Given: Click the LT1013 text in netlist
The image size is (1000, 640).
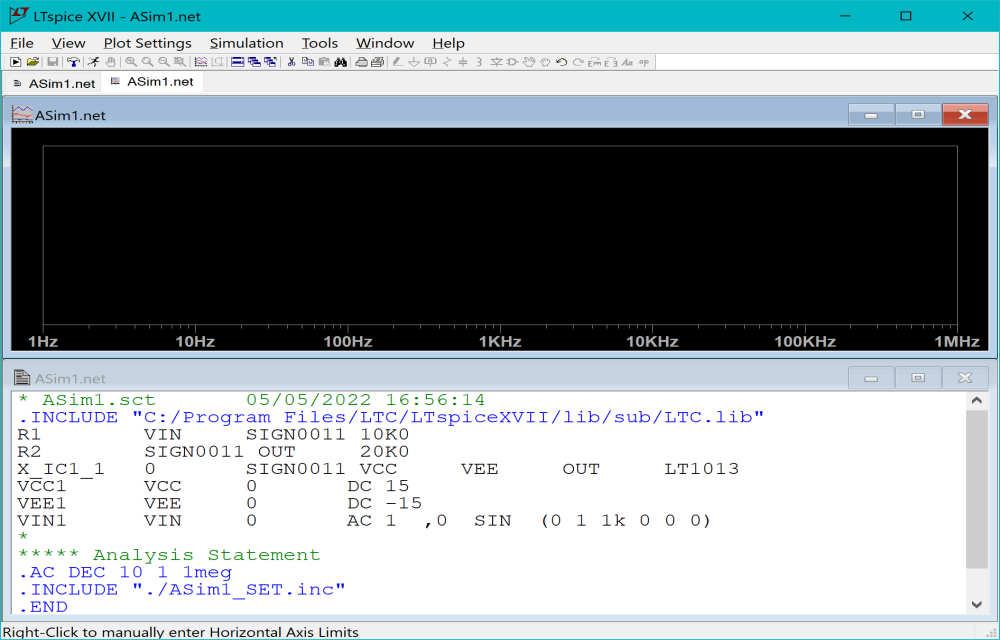Looking at the screenshot, I should coord(702,469).
